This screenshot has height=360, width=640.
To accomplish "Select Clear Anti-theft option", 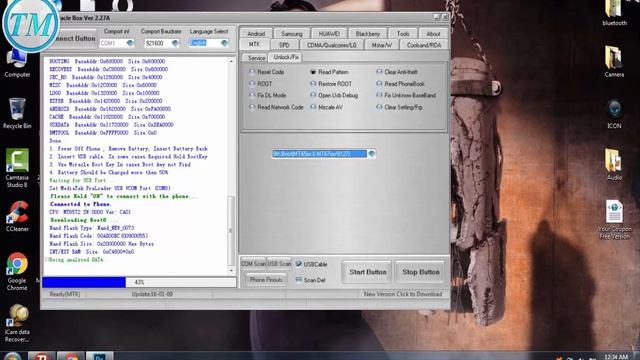I will tap(379, 72).
